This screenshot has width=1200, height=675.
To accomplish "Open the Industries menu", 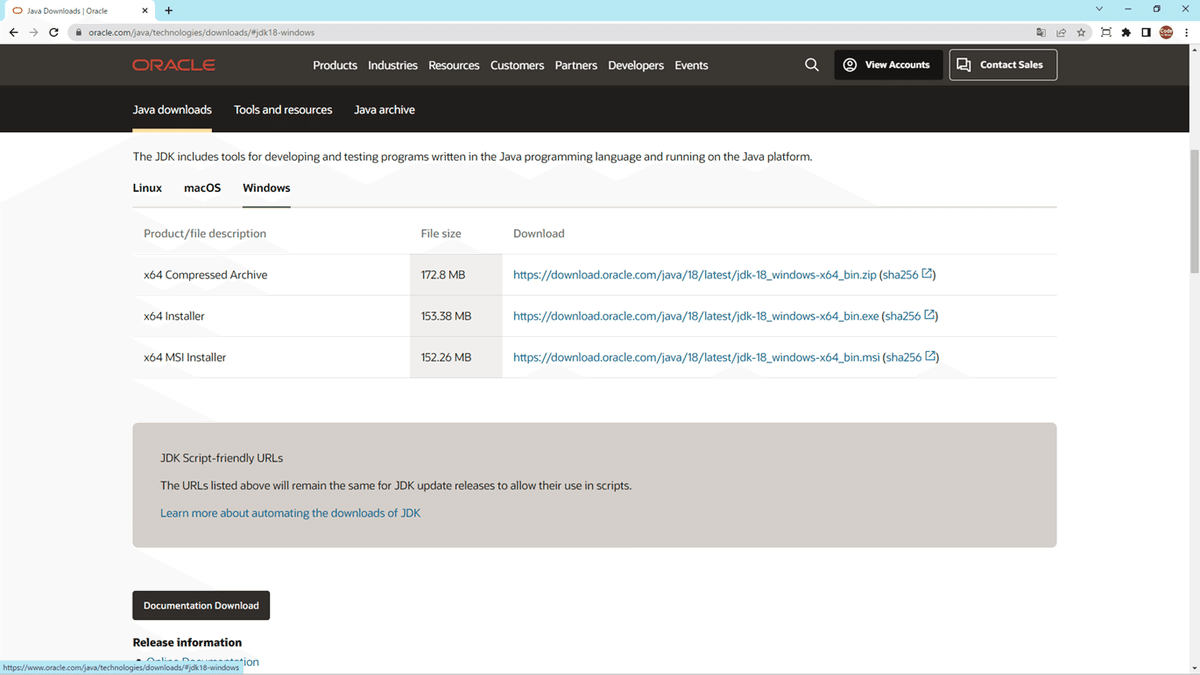I will [x=393, y=65].
